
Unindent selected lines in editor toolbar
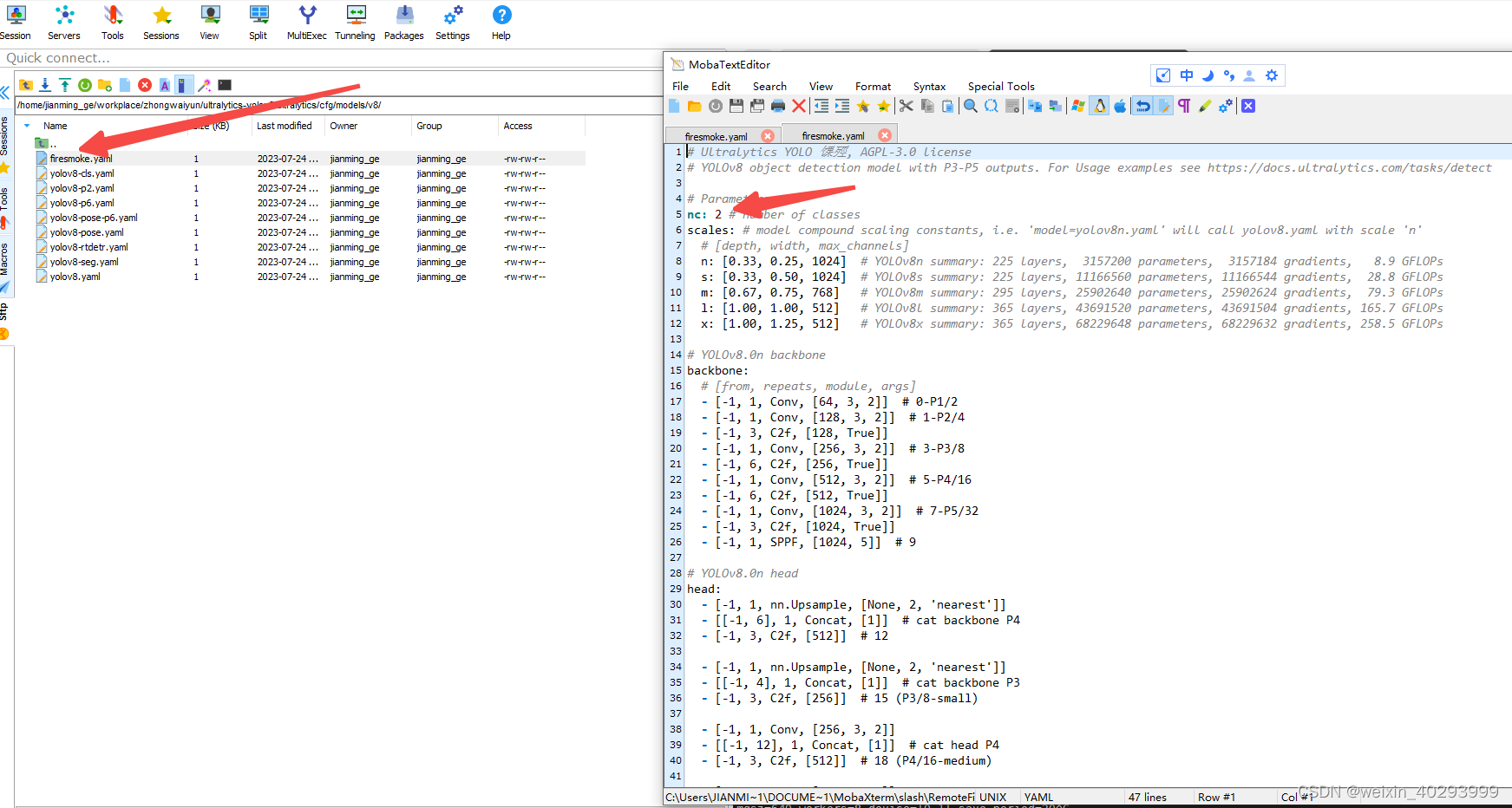coord(821,106)
